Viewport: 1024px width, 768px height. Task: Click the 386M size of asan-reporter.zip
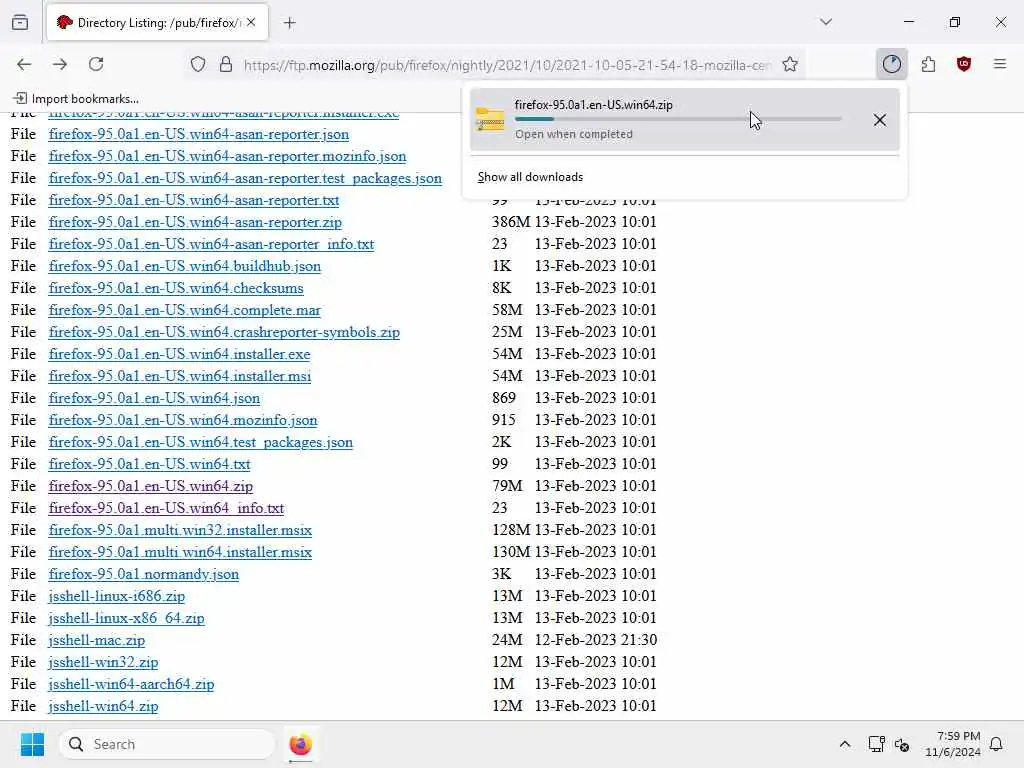click(511, 222)
